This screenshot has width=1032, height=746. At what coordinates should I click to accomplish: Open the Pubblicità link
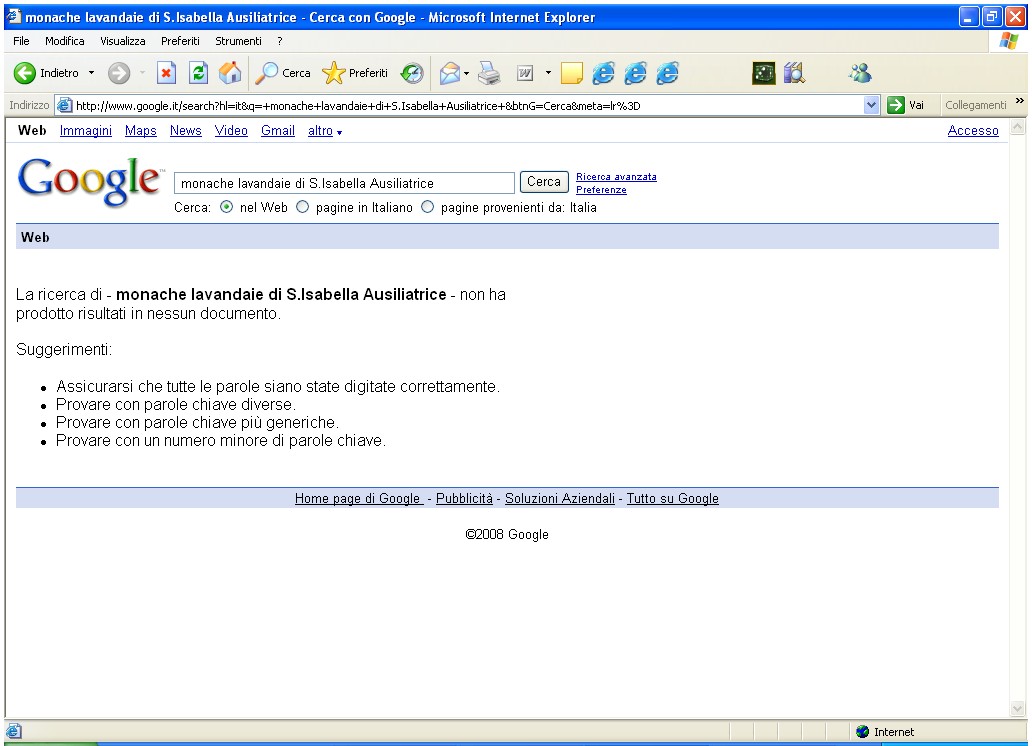464,498
